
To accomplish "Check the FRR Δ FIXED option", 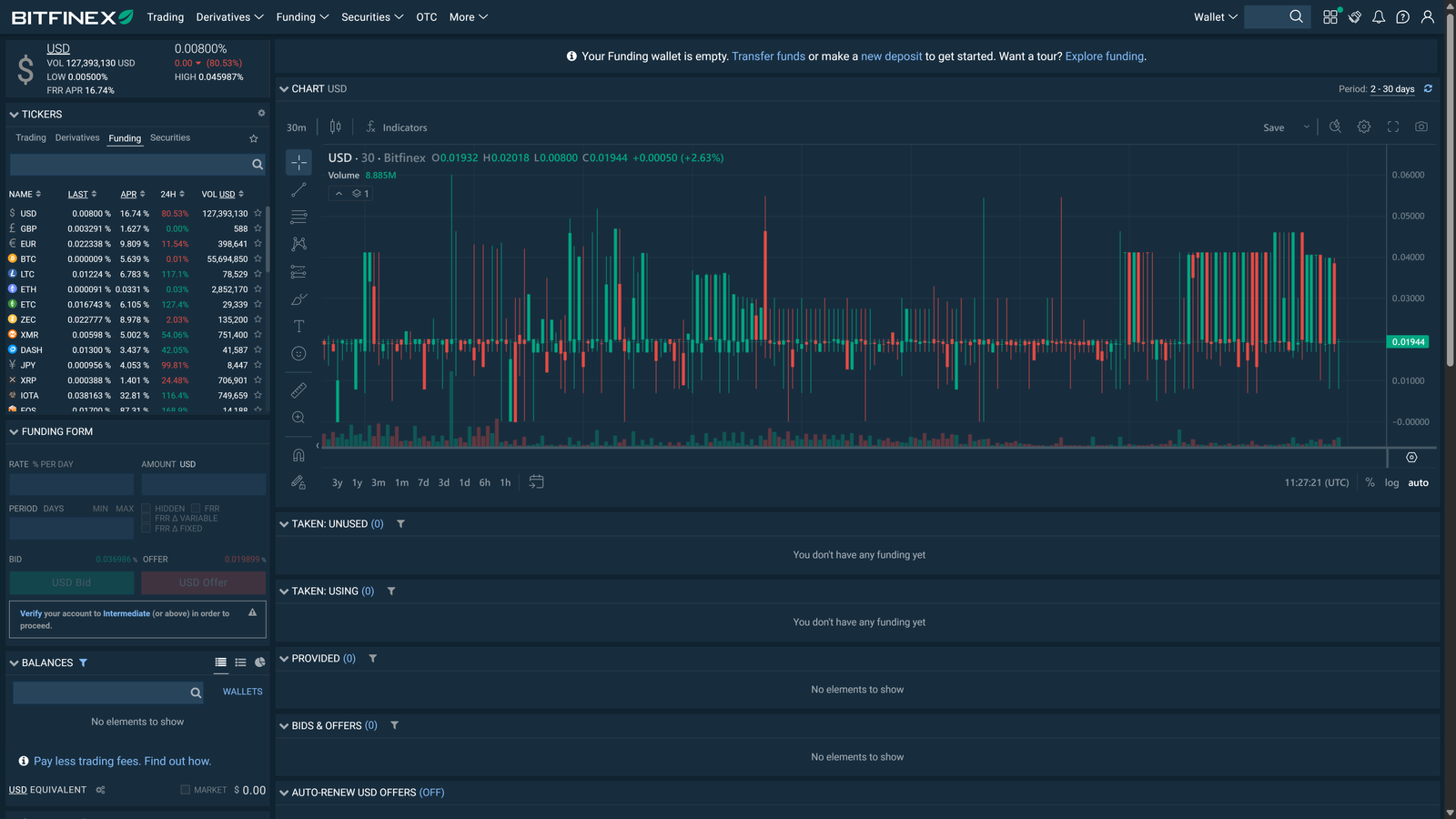I will [147, 528].
